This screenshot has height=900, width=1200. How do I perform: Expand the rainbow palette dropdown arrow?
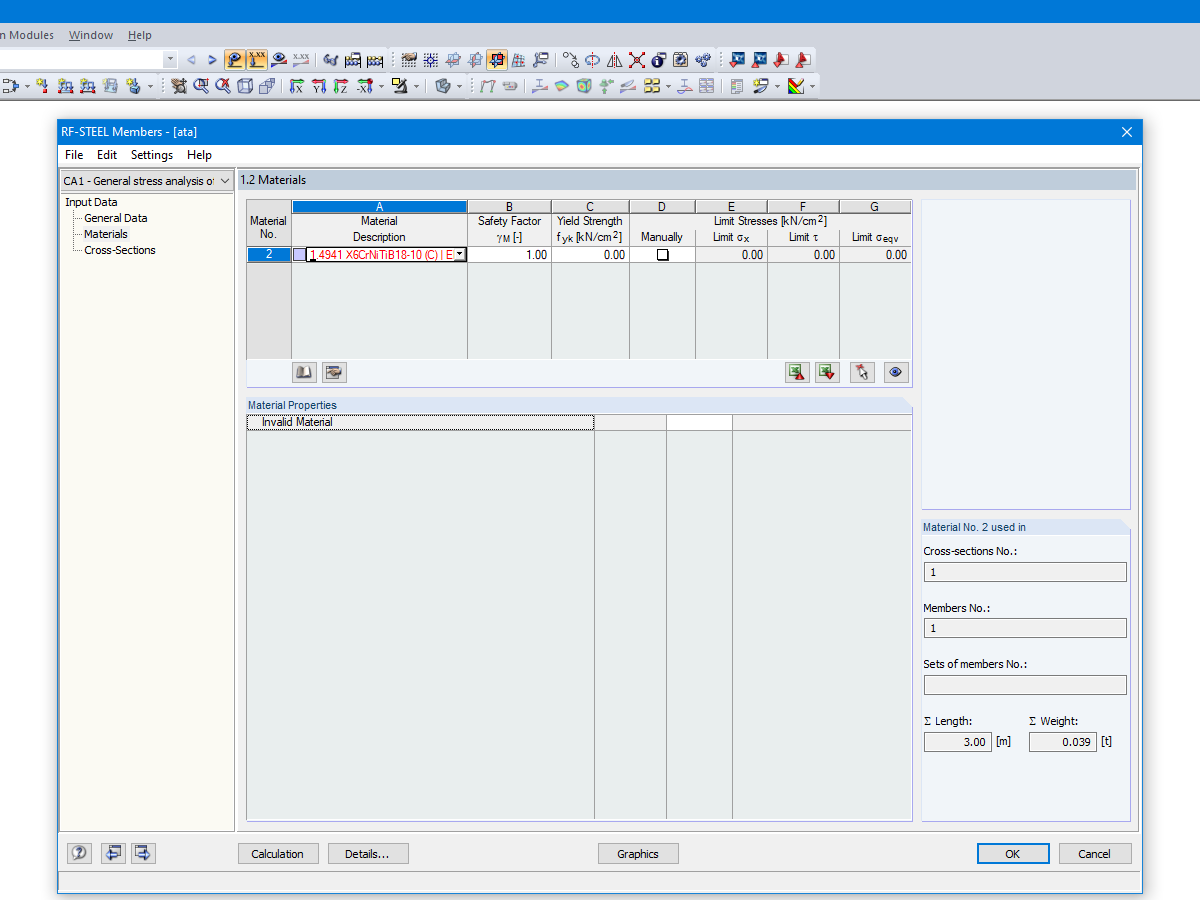point(812,87)
